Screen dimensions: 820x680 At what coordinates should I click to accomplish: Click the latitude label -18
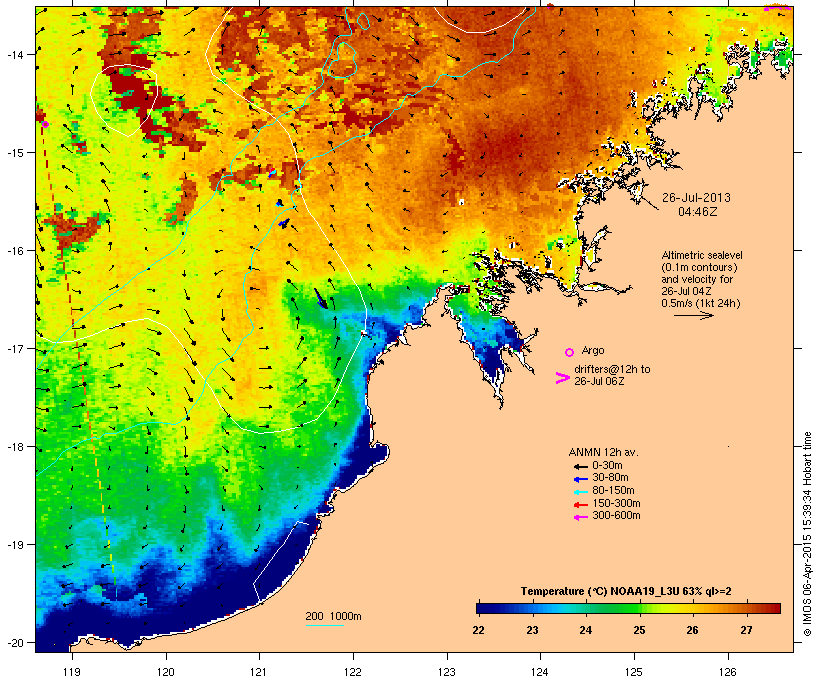coord(15,447)
